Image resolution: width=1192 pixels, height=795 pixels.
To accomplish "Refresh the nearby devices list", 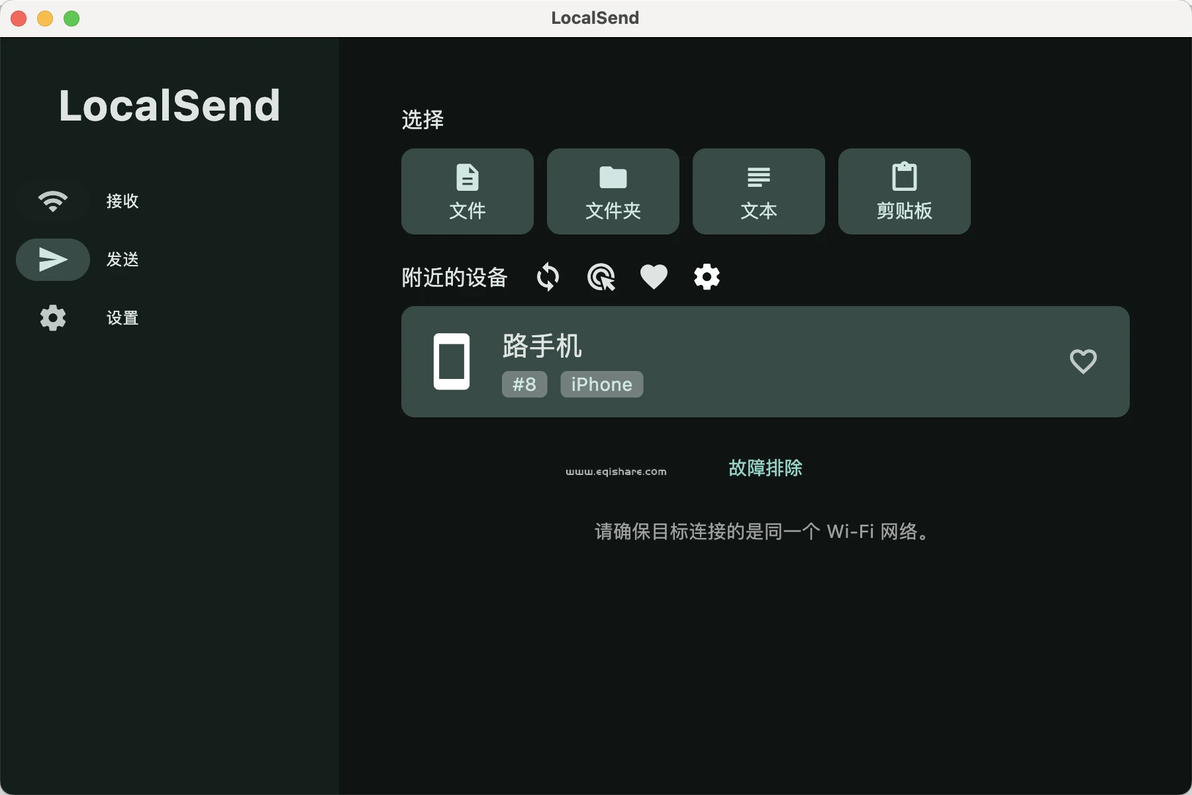I will (x=548, y=277).
